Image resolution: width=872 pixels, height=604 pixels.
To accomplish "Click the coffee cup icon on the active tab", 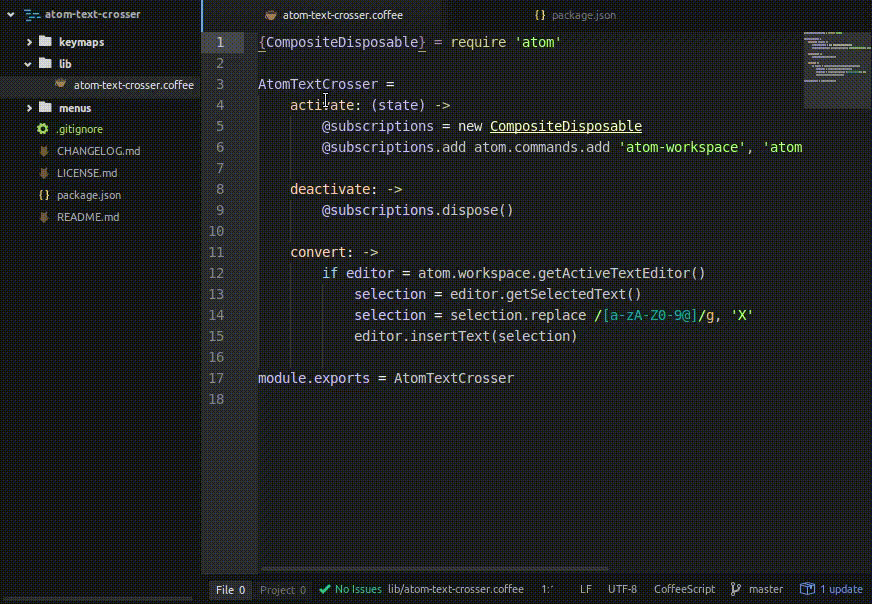I will click(270, 15).
